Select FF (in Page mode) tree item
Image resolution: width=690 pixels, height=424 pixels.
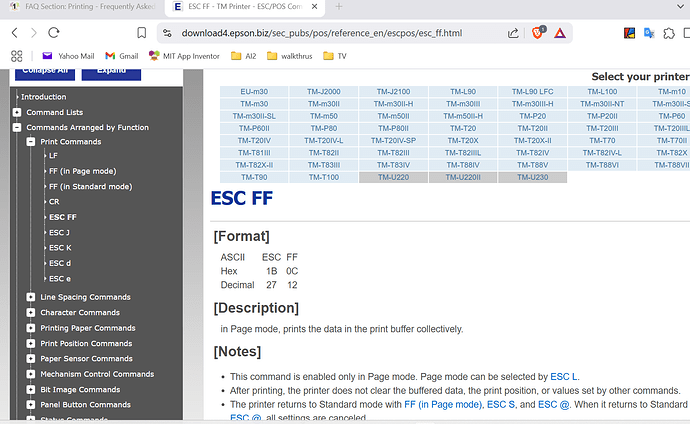tap(83, 171)
